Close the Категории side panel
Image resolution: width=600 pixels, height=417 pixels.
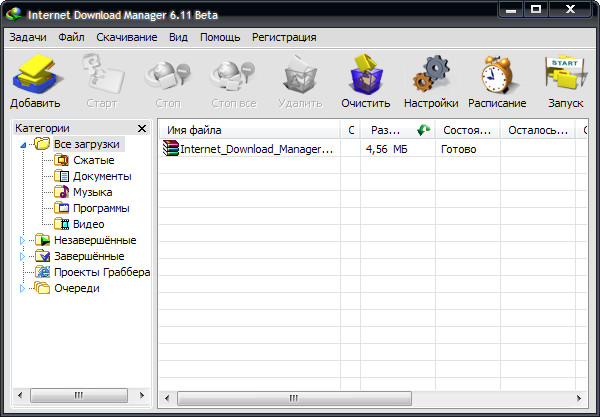coord(141,129)
